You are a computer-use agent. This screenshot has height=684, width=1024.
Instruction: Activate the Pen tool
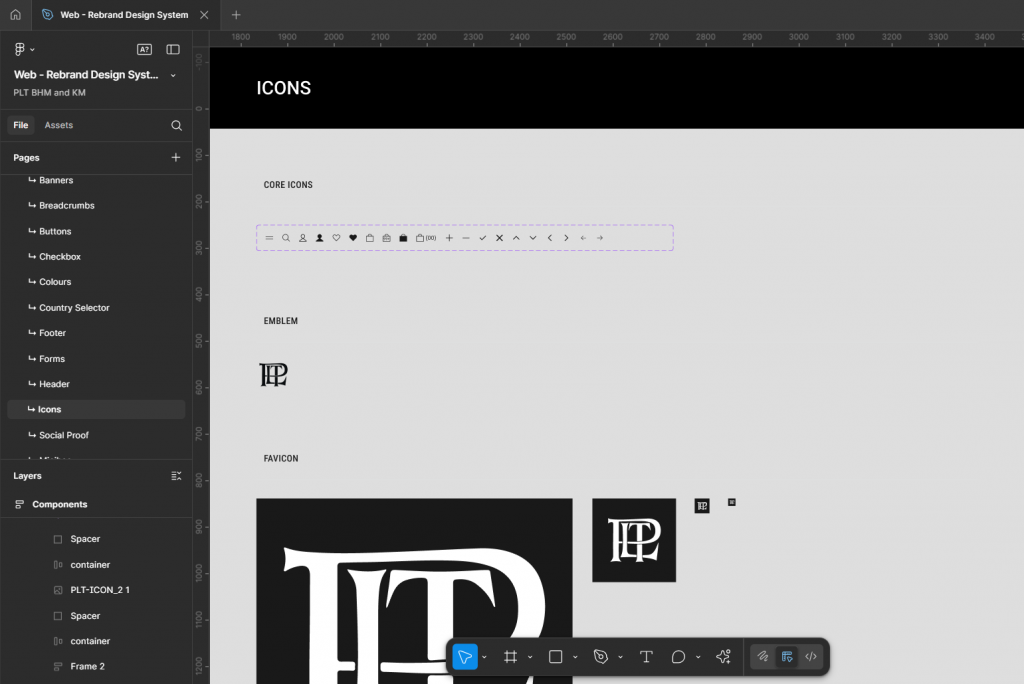pos(601,657)
